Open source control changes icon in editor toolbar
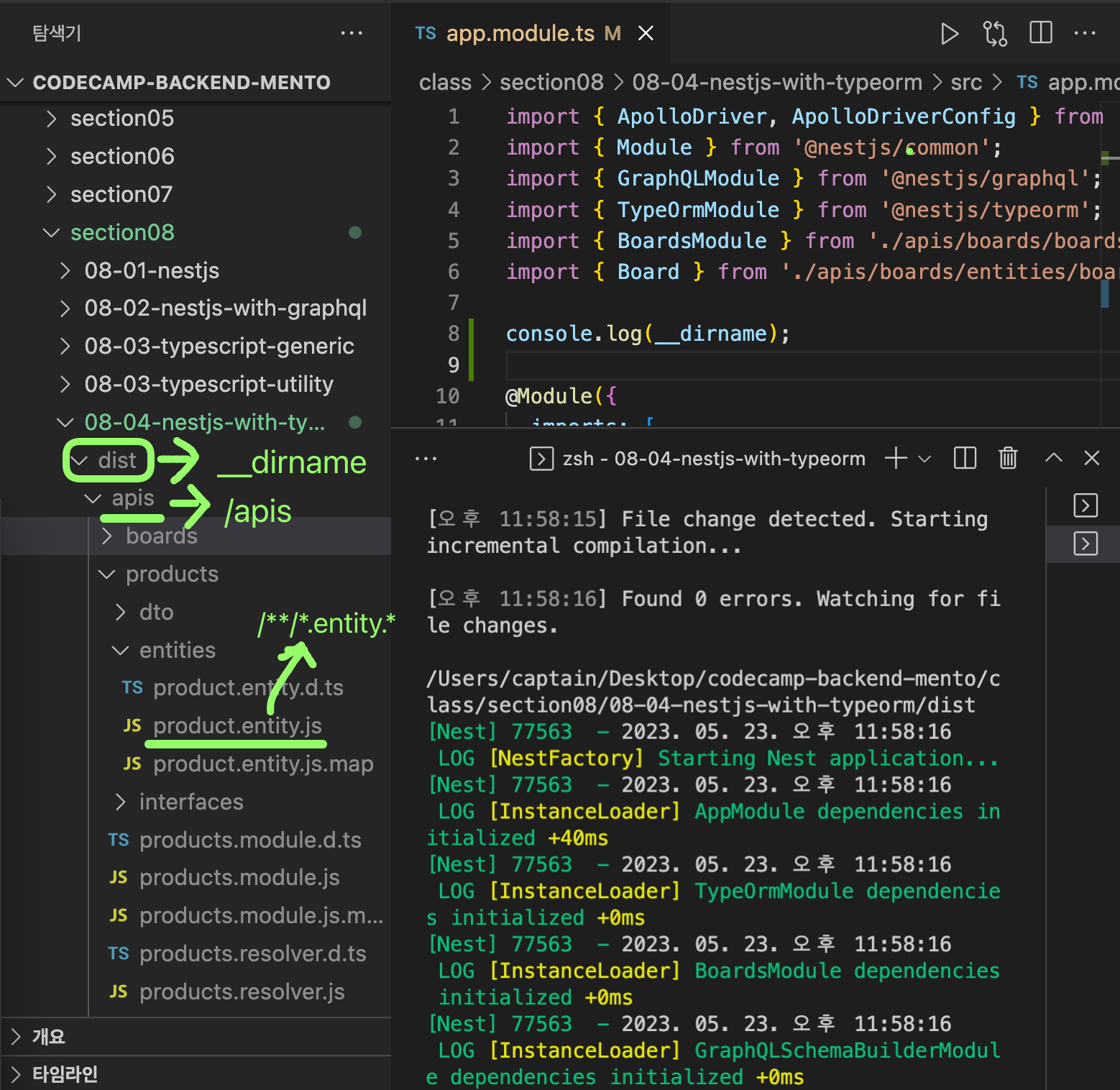1120x1090 pixels. (x=995, y=34)
